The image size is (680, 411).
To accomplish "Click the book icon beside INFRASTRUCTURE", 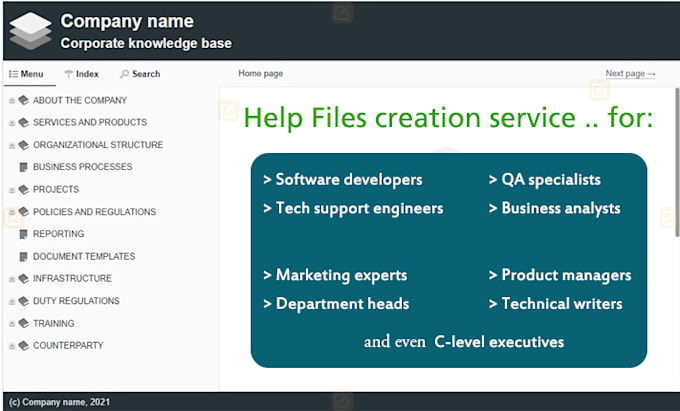I will (23, 278).
